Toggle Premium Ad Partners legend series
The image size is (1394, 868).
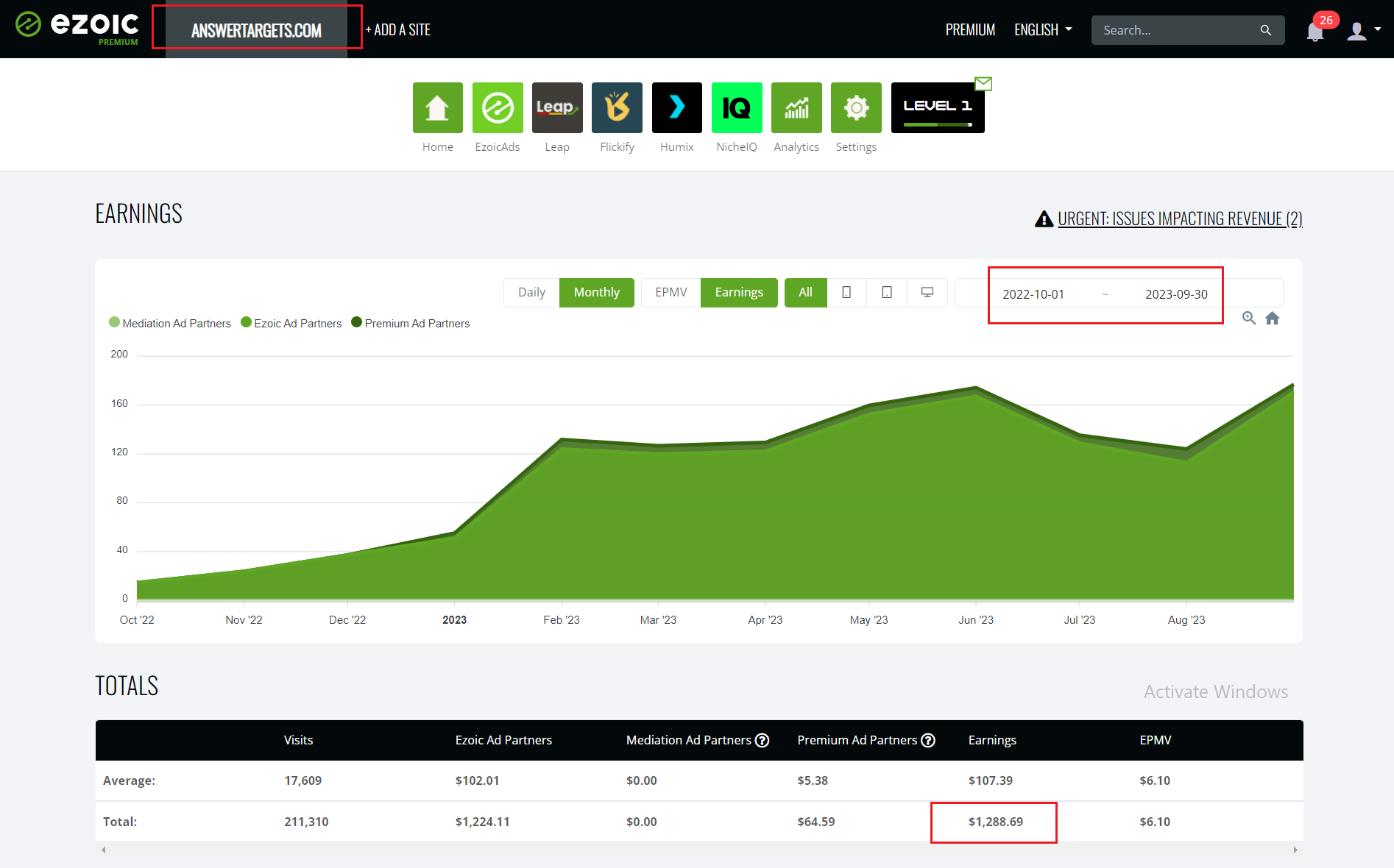(x=411, y=323)
